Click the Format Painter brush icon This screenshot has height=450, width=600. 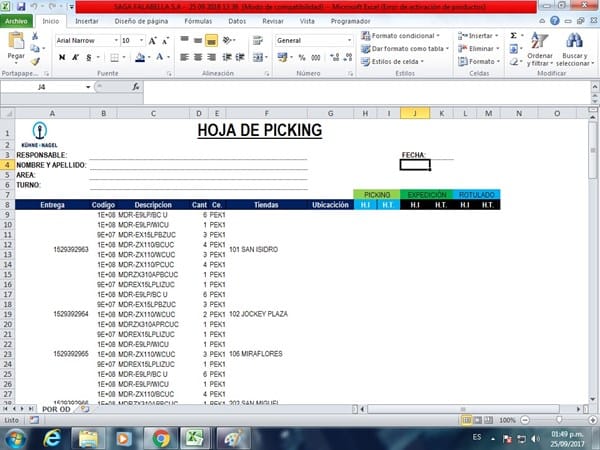pos(35,61)
